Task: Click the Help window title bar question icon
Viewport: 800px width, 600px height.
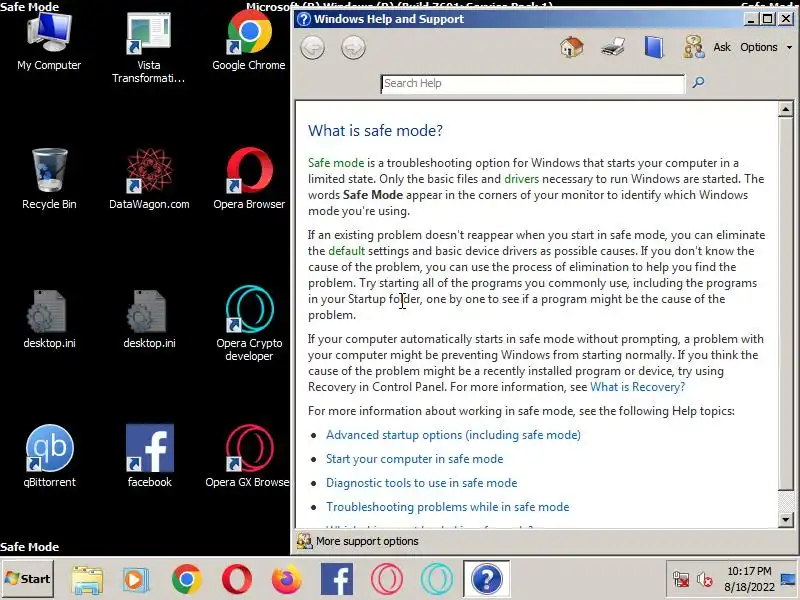Action: point(304,19)
